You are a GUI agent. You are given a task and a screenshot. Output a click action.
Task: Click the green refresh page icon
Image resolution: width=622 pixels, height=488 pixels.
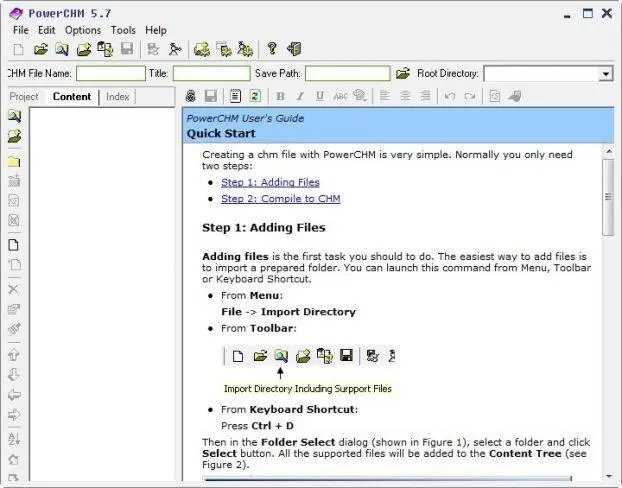[x=255, y=96]
